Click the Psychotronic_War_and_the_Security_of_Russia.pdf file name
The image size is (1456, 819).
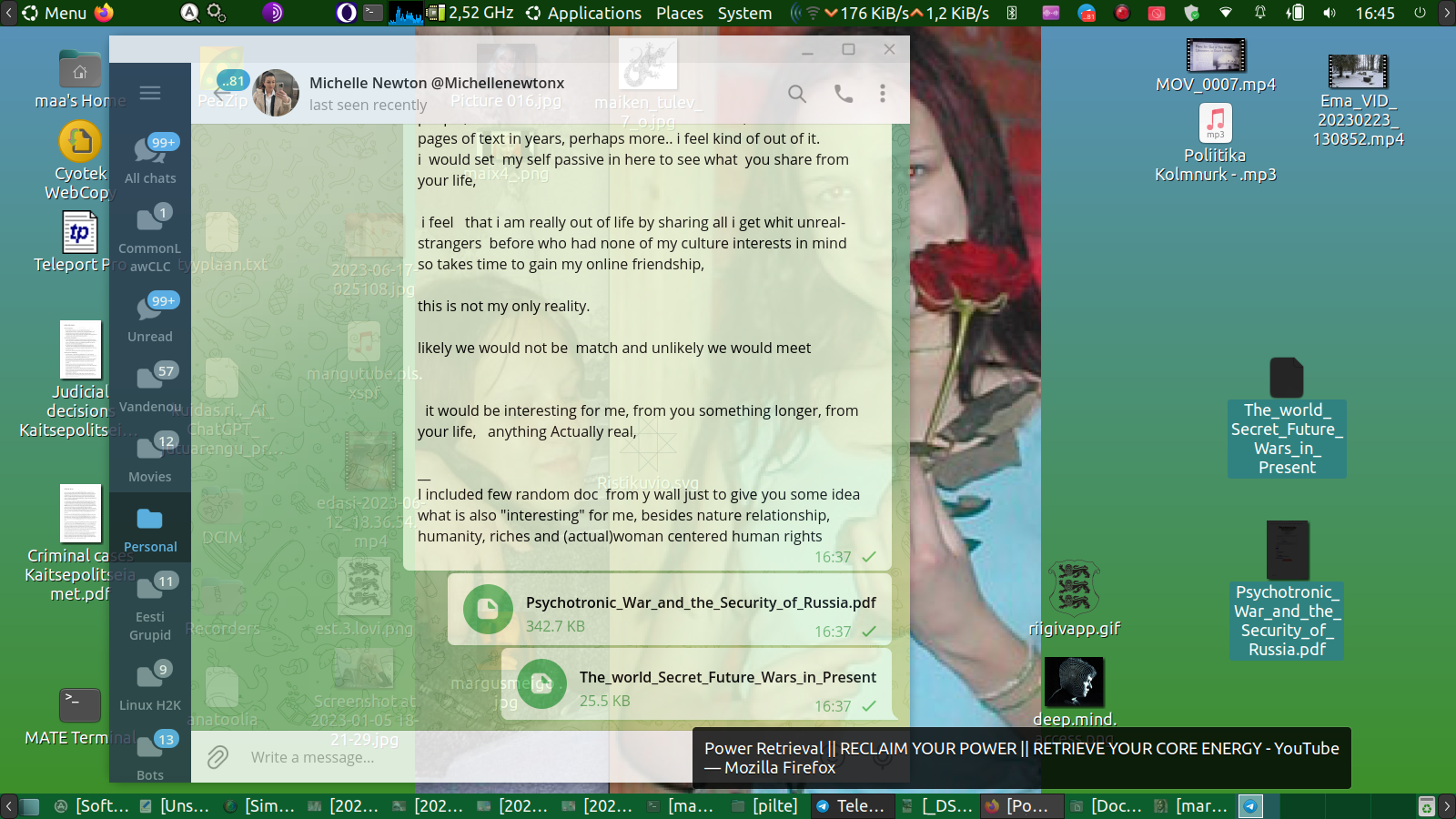click(701, 602)
